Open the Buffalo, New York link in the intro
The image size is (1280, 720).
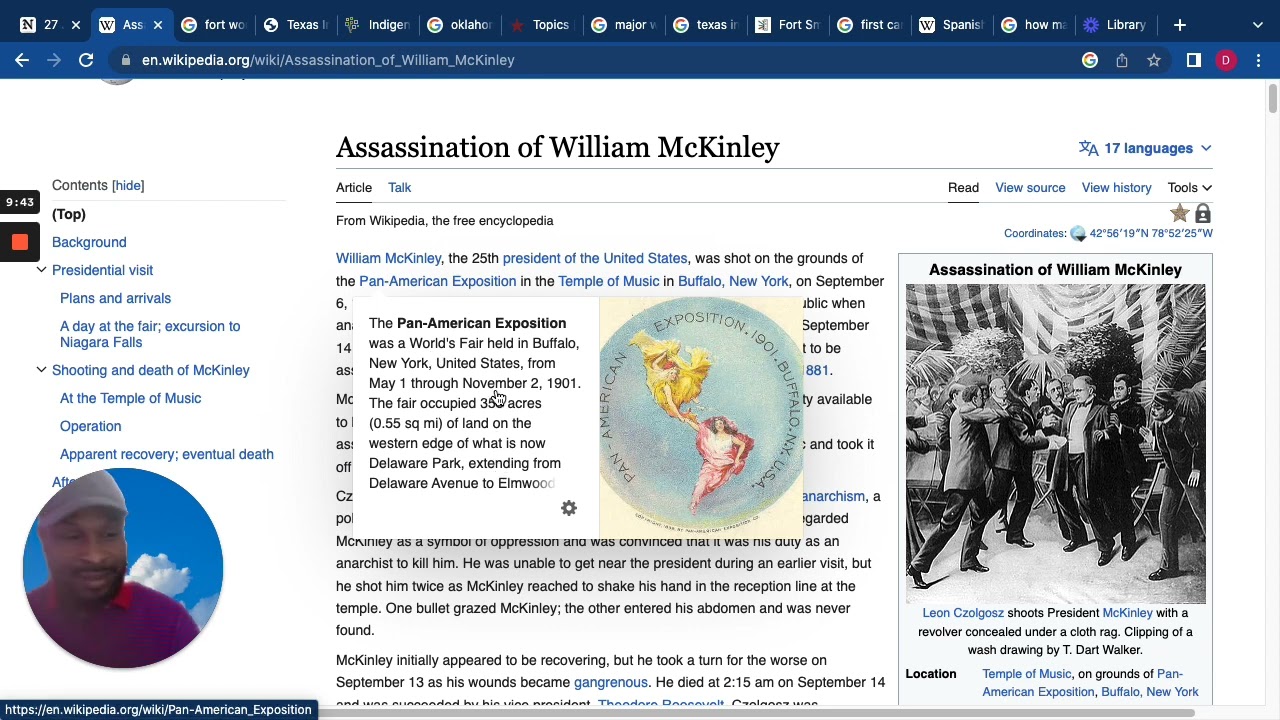pos(733,281)
